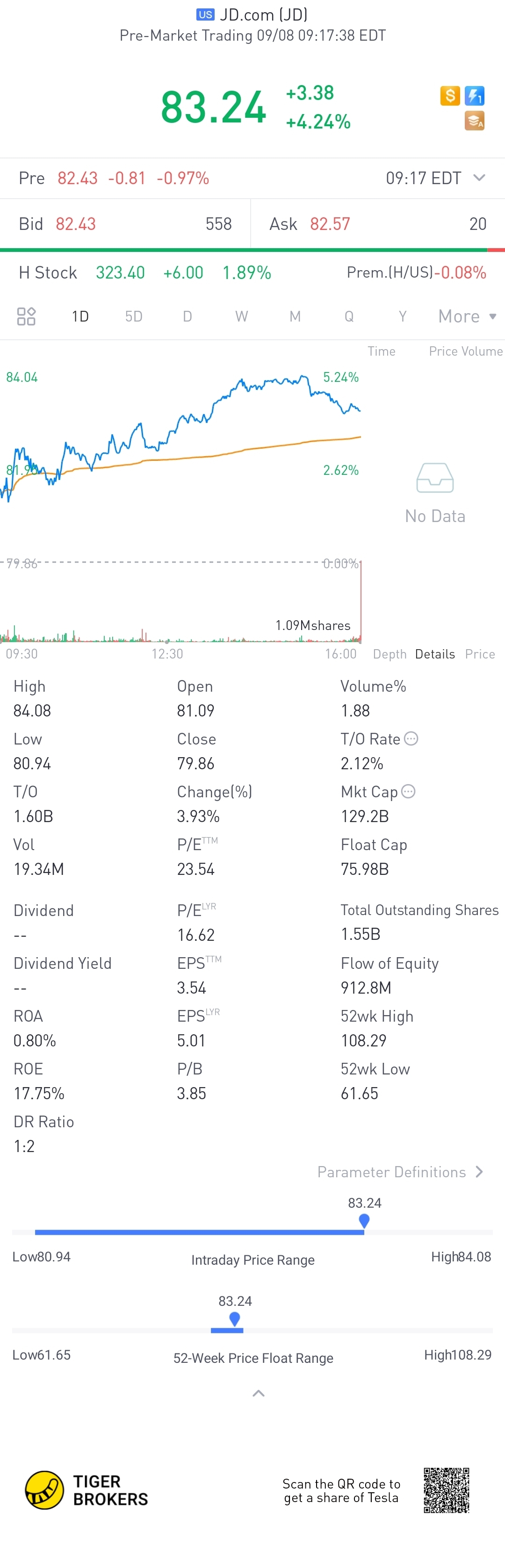Image resolution: width=505 pixels, height=1568 pixels.
Task: Tap the yellow dollar sign badge icon
Action: 449,95
